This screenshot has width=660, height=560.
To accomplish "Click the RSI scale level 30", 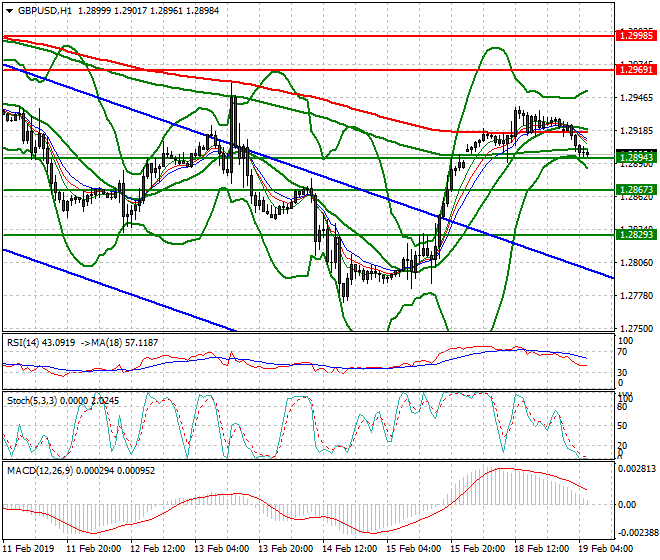I will [623, 373].
